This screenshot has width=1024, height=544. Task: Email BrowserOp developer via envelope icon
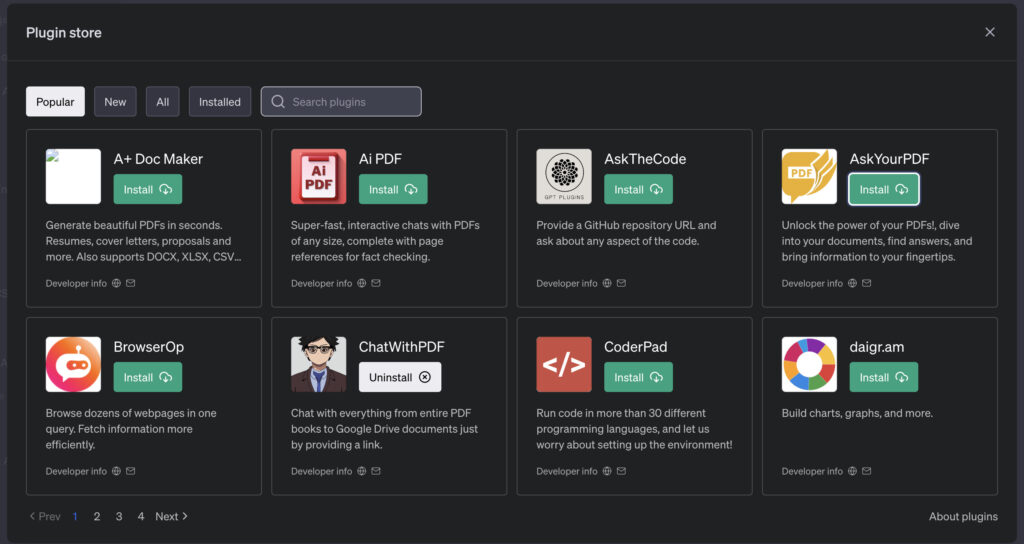[131, 471]
